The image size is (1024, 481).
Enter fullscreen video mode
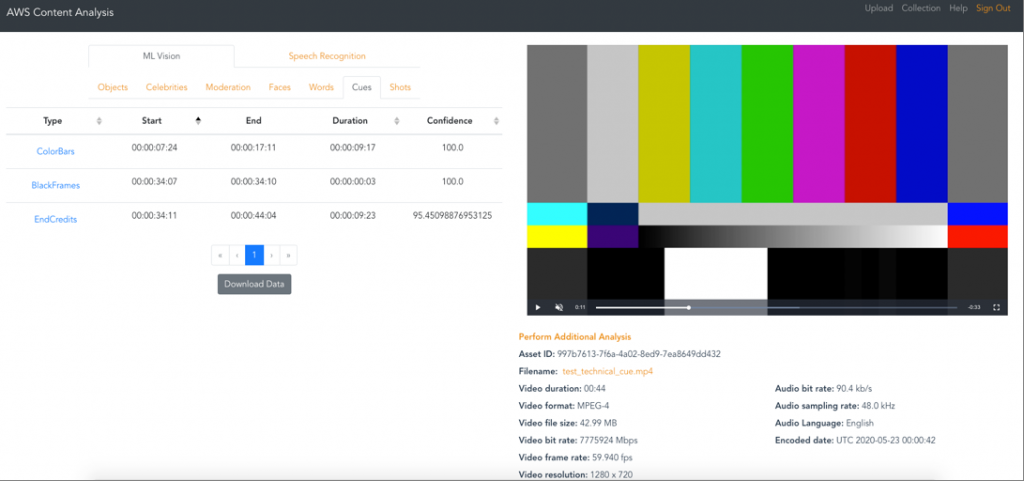997,307
